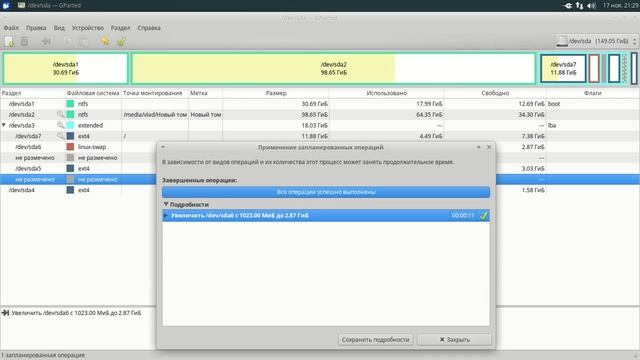Click the Размер column header

click(x=276, y=93)
